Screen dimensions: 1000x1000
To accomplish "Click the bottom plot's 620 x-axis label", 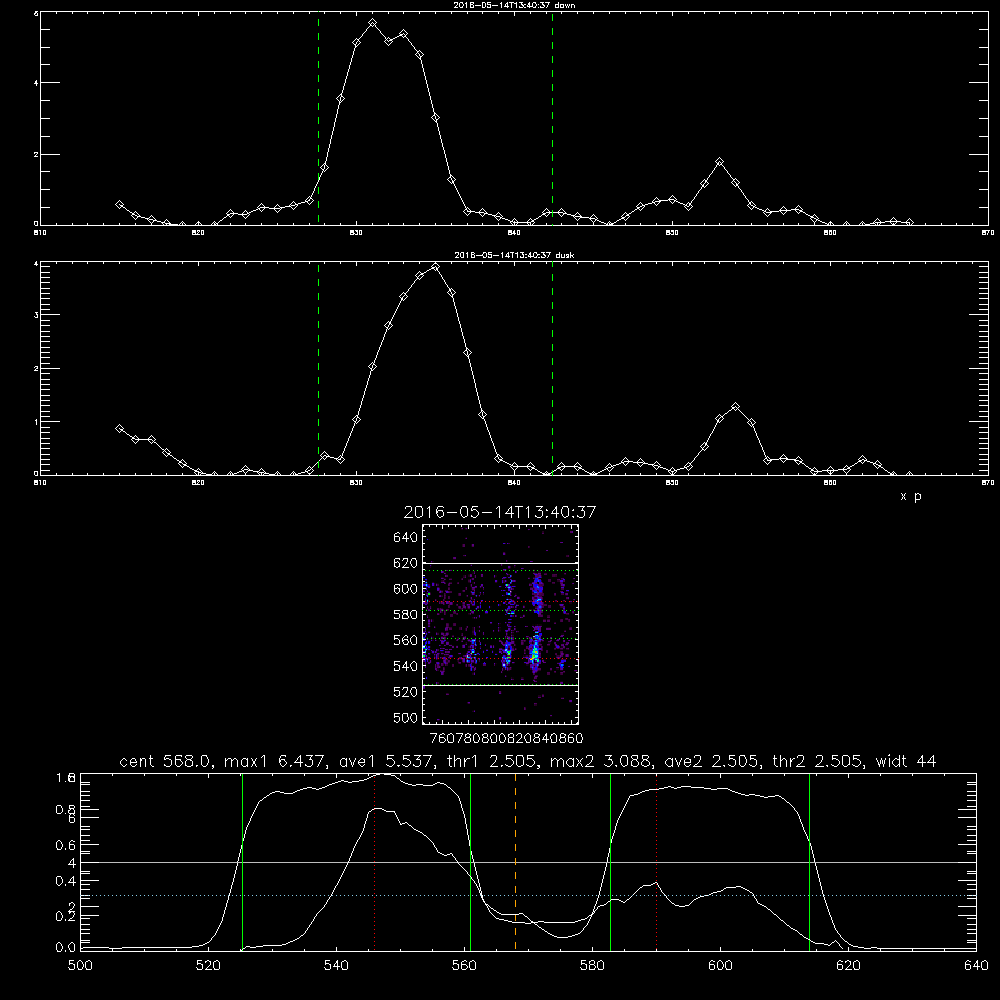I will click(848, 966).
